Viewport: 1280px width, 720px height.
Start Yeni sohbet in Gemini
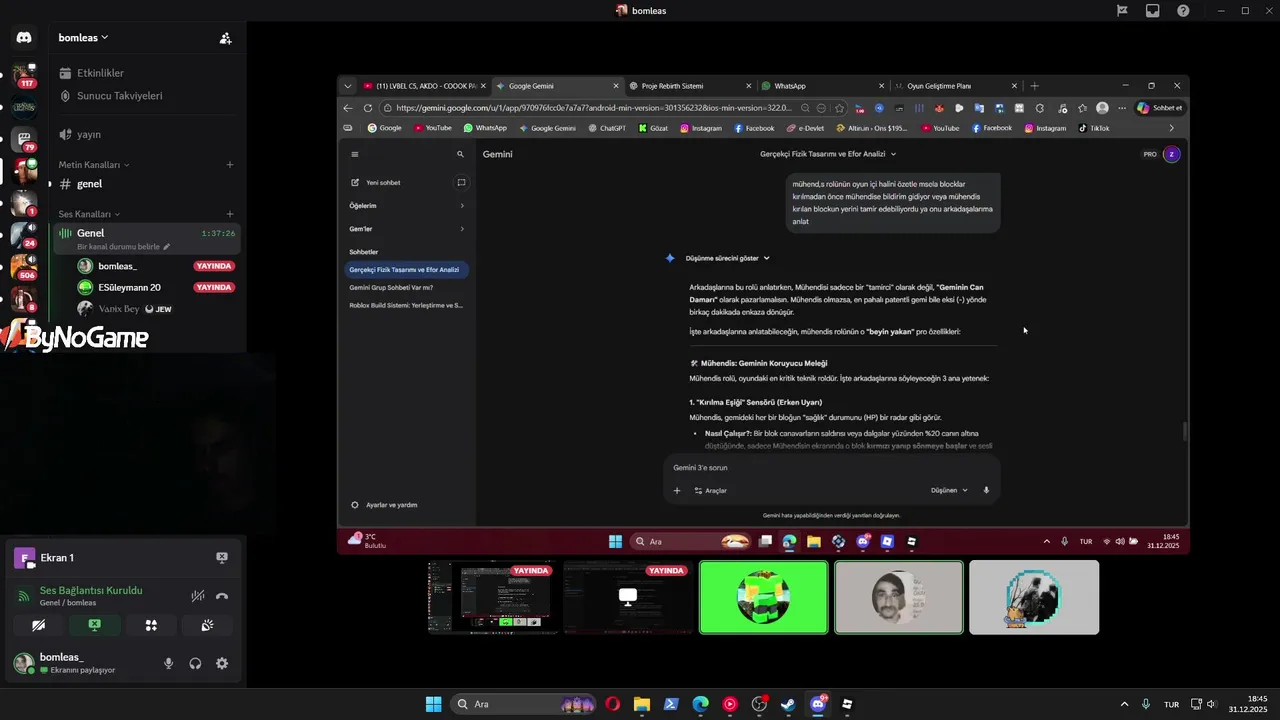point(376,183)
